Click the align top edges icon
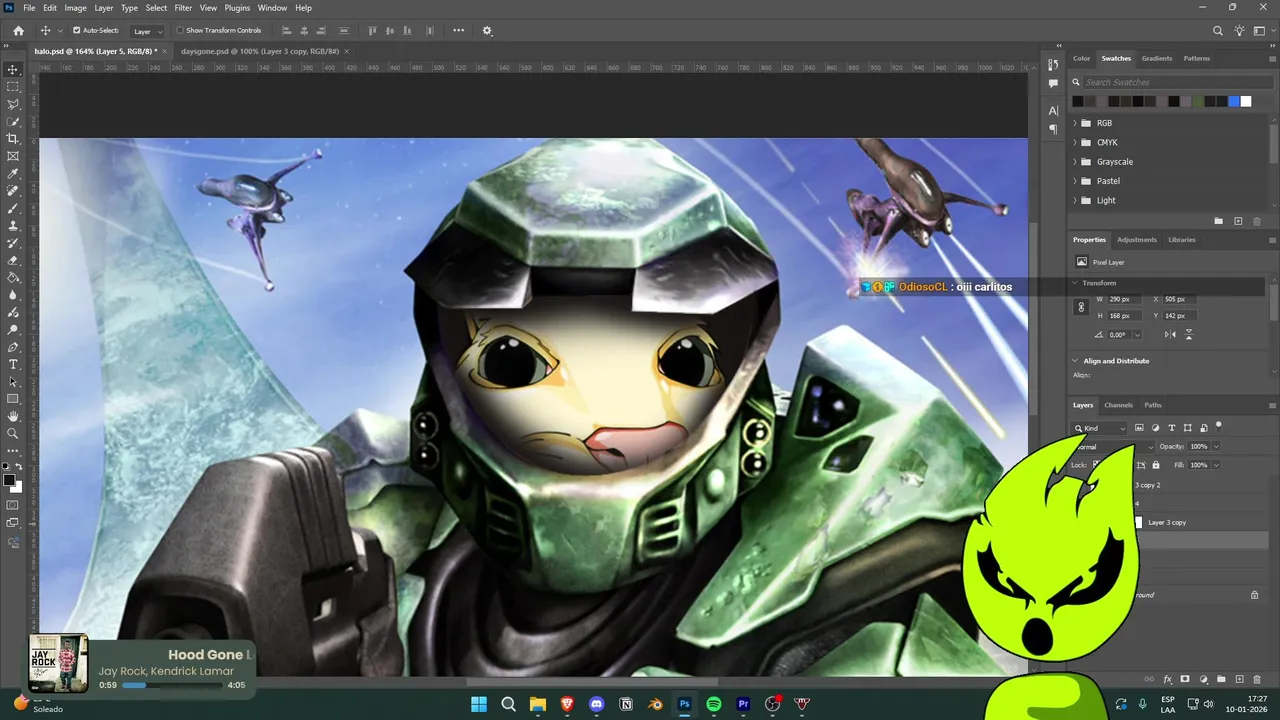This screenshot has width=1280, height=720. pos(372,31)
